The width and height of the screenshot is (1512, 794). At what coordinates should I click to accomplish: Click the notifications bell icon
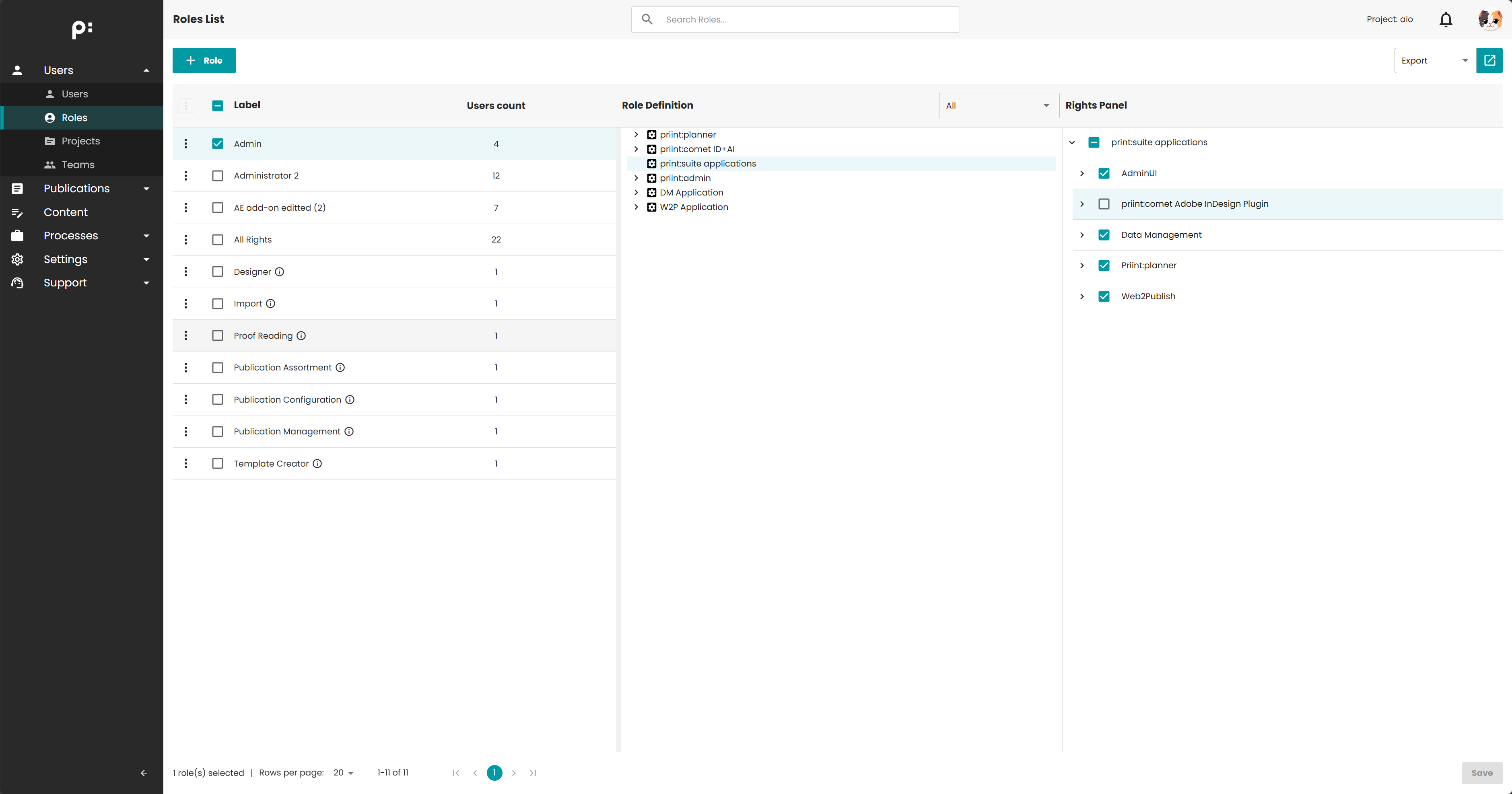(x=1445, y=19)
